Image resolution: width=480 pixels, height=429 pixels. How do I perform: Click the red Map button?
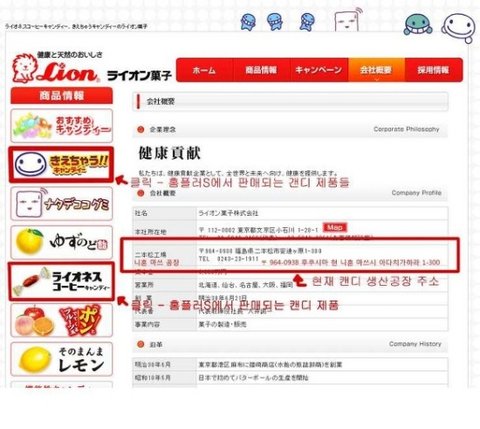point(335,227)
